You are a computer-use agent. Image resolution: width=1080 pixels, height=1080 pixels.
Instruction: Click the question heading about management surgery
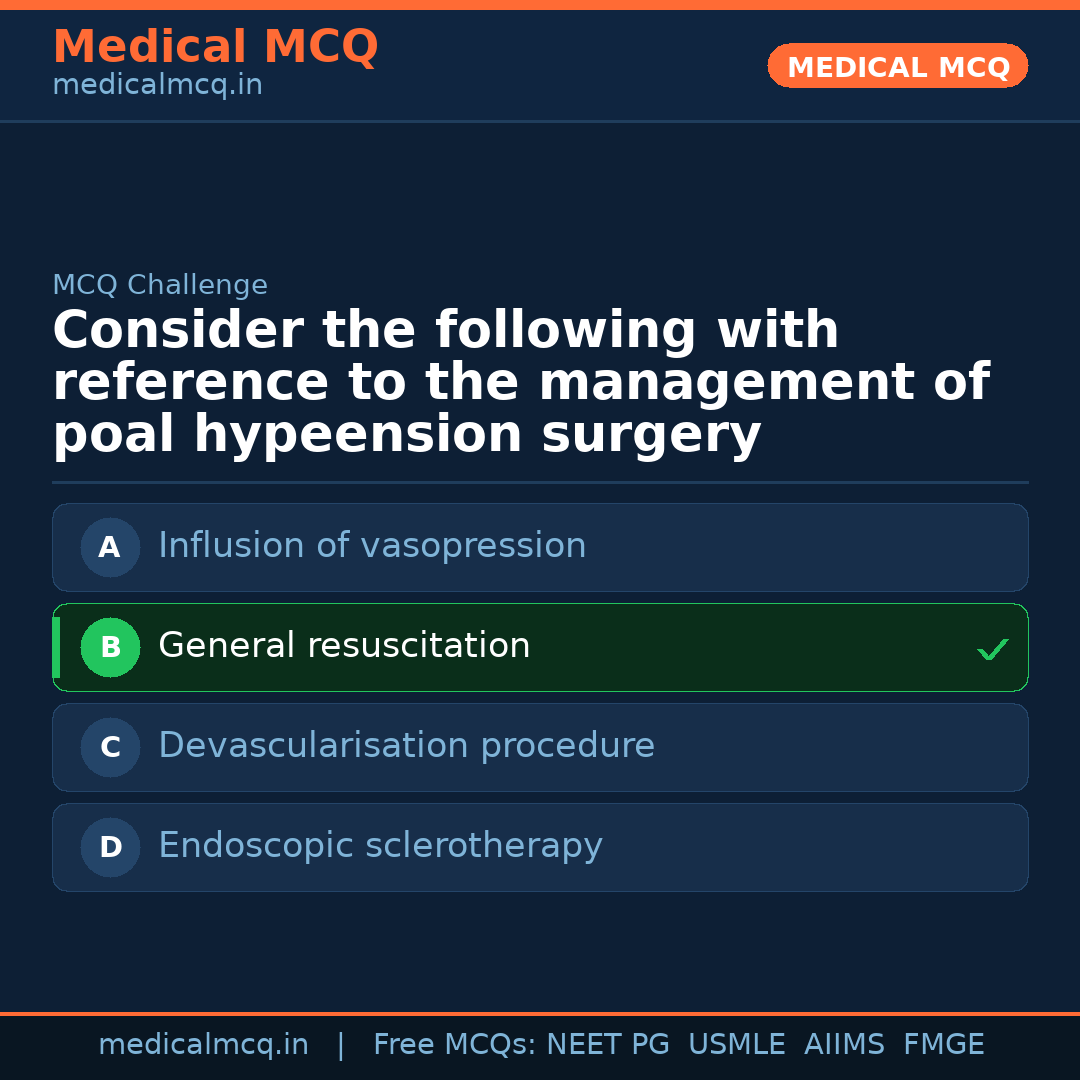520,383
